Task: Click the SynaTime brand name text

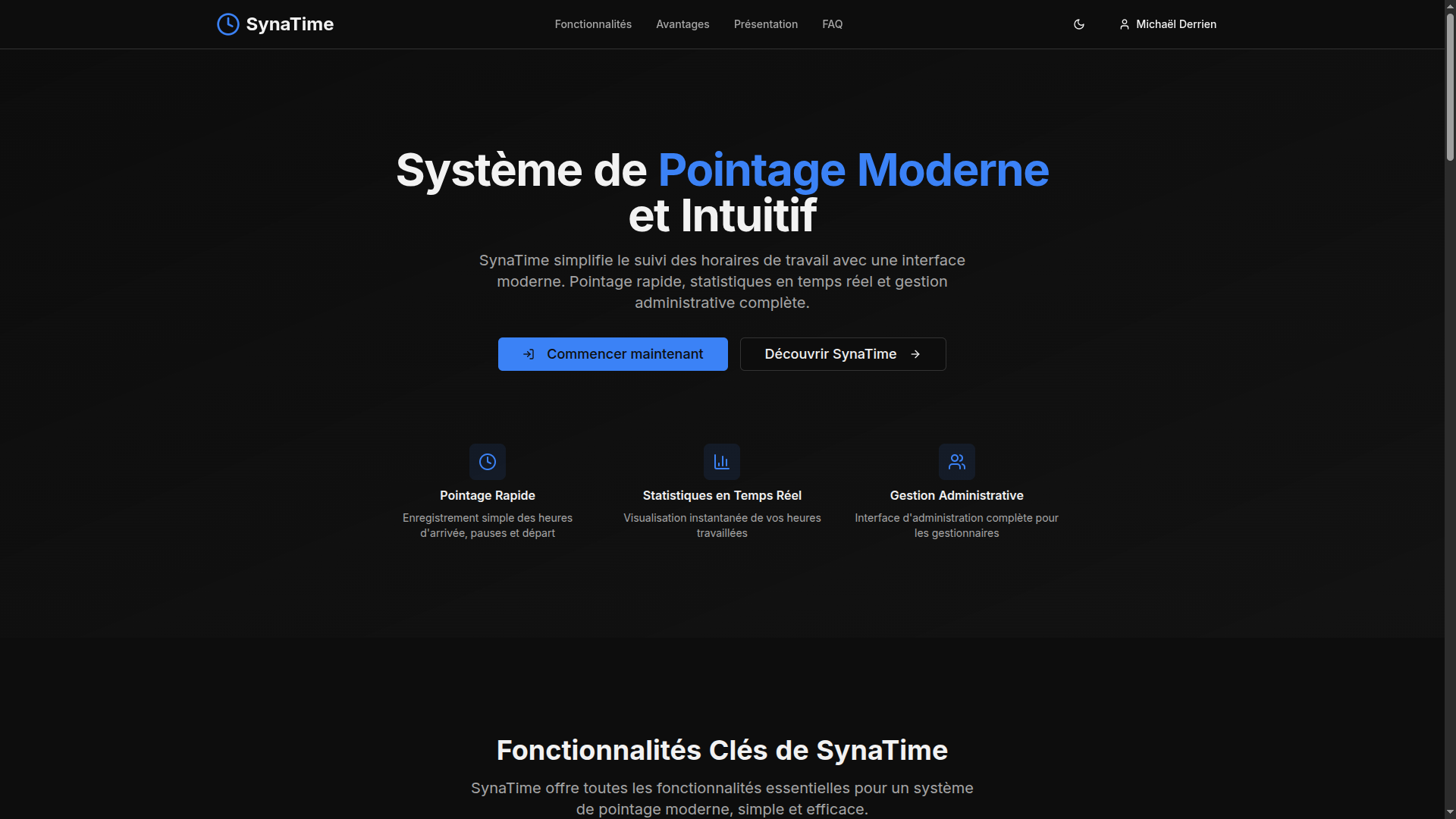Action: coord(290,24)
